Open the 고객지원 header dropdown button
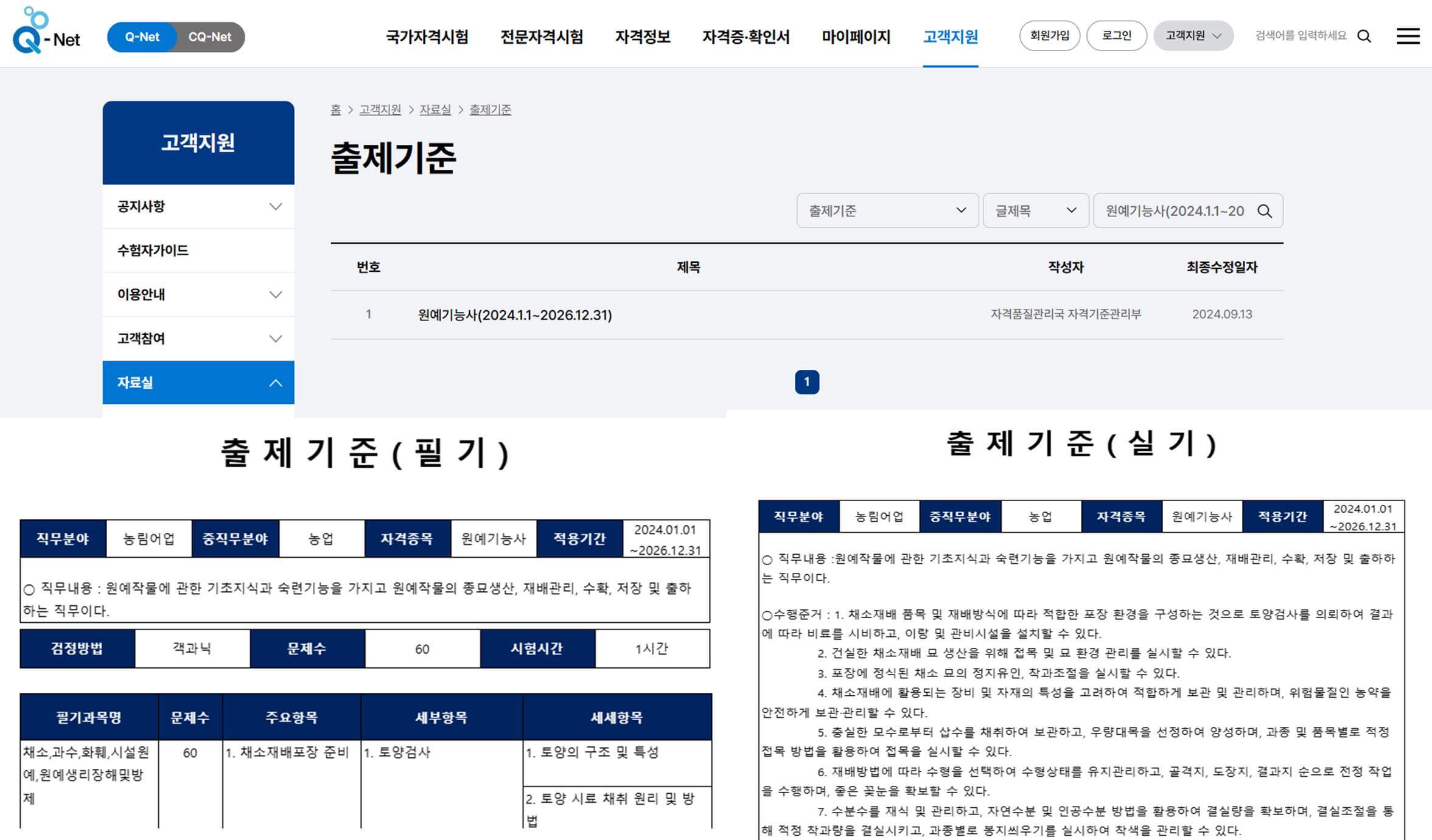 pos(1193,36)
